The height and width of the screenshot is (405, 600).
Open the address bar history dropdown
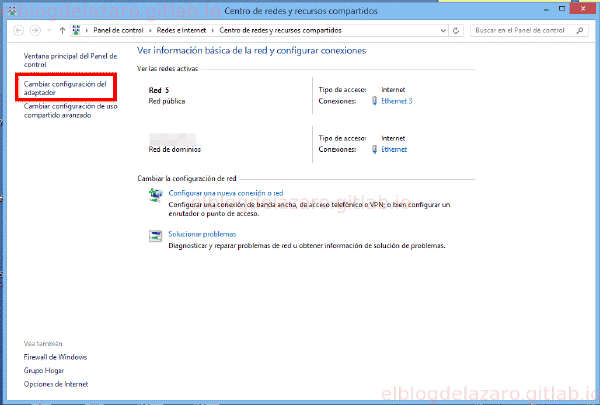tap(443, 31)
